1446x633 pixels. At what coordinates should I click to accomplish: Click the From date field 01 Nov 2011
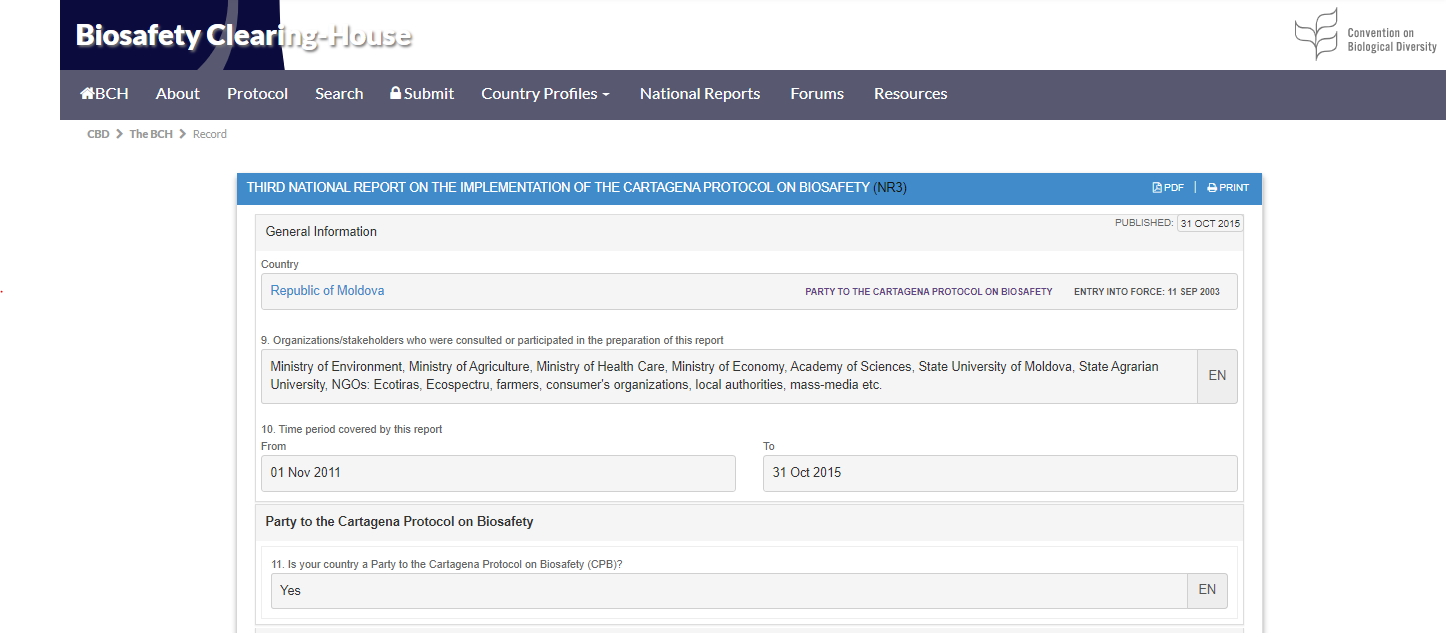[x=498, y=473]
